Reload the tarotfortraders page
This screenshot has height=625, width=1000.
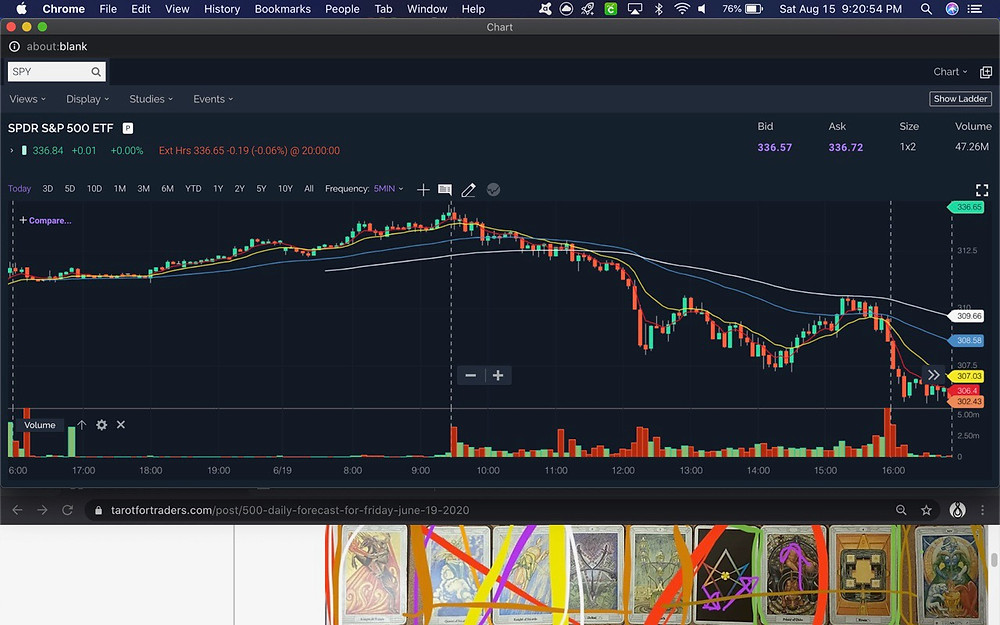click(67, 510)
